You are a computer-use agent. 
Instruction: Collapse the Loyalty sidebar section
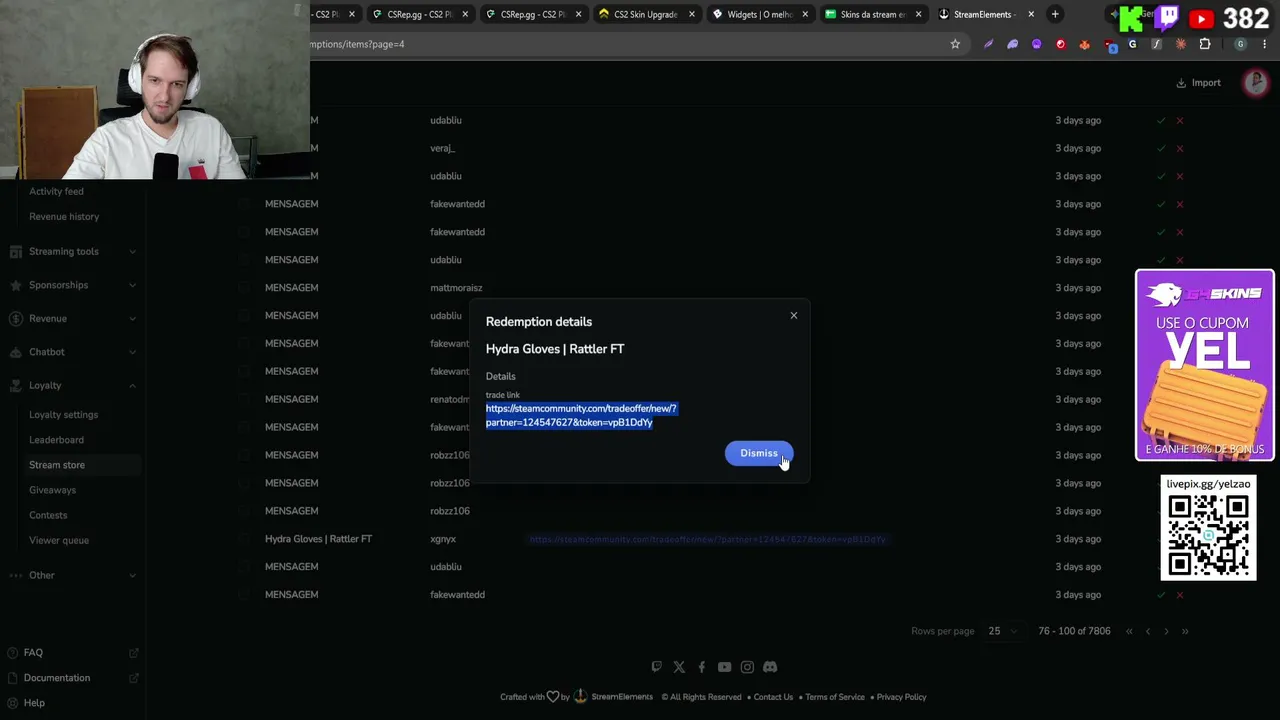[72, 385]
